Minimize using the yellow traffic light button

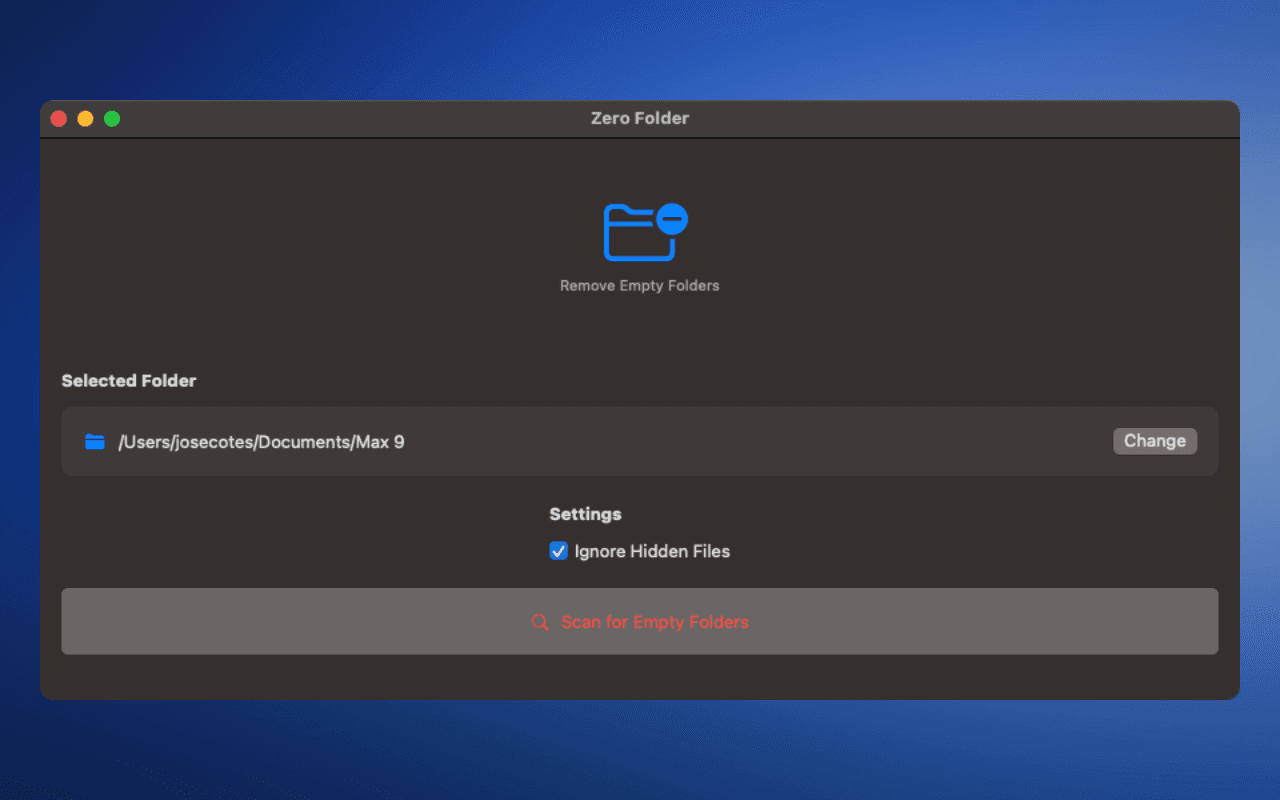click(85, 118)
